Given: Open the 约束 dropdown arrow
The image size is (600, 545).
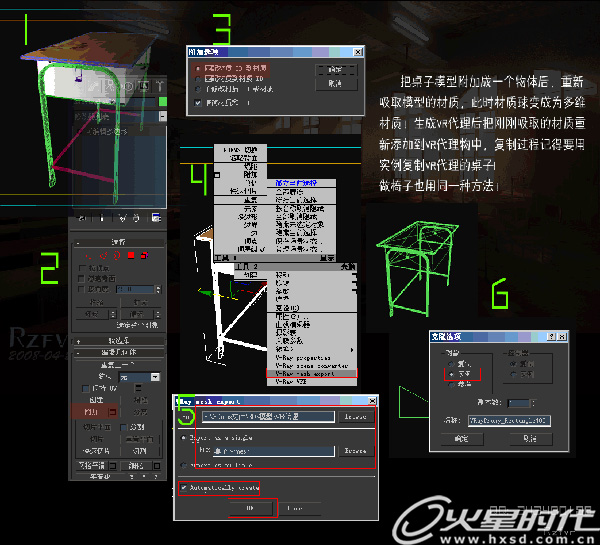Looking at the screenshot, I should point(155,377).
